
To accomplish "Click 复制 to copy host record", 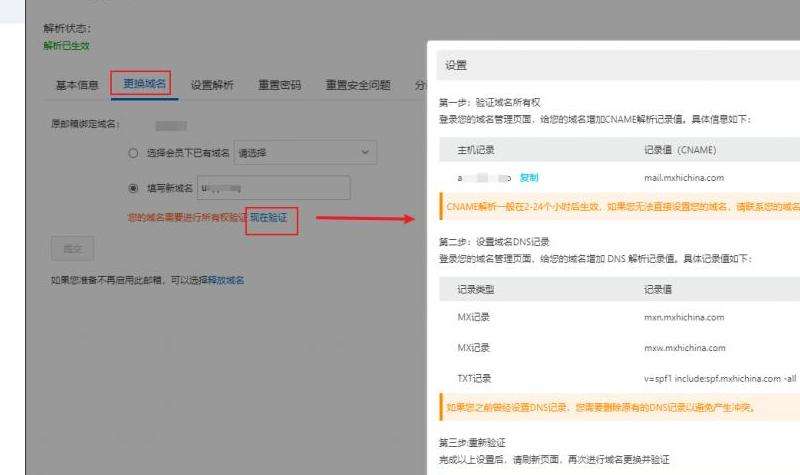I will (x=529, y=178).
